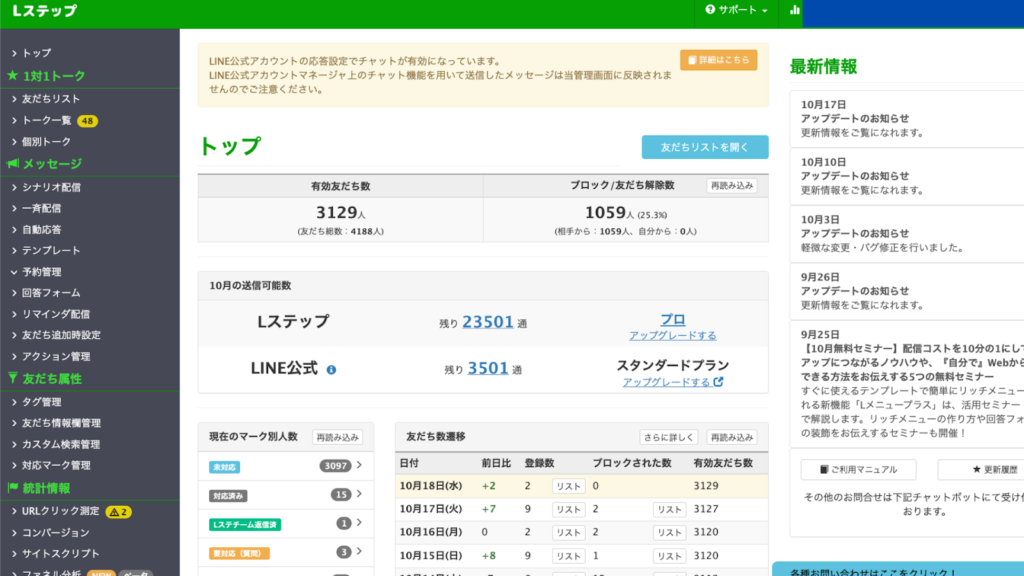
Task: Click the info icon next to LINE公式
Action: [x=331, y=370]
